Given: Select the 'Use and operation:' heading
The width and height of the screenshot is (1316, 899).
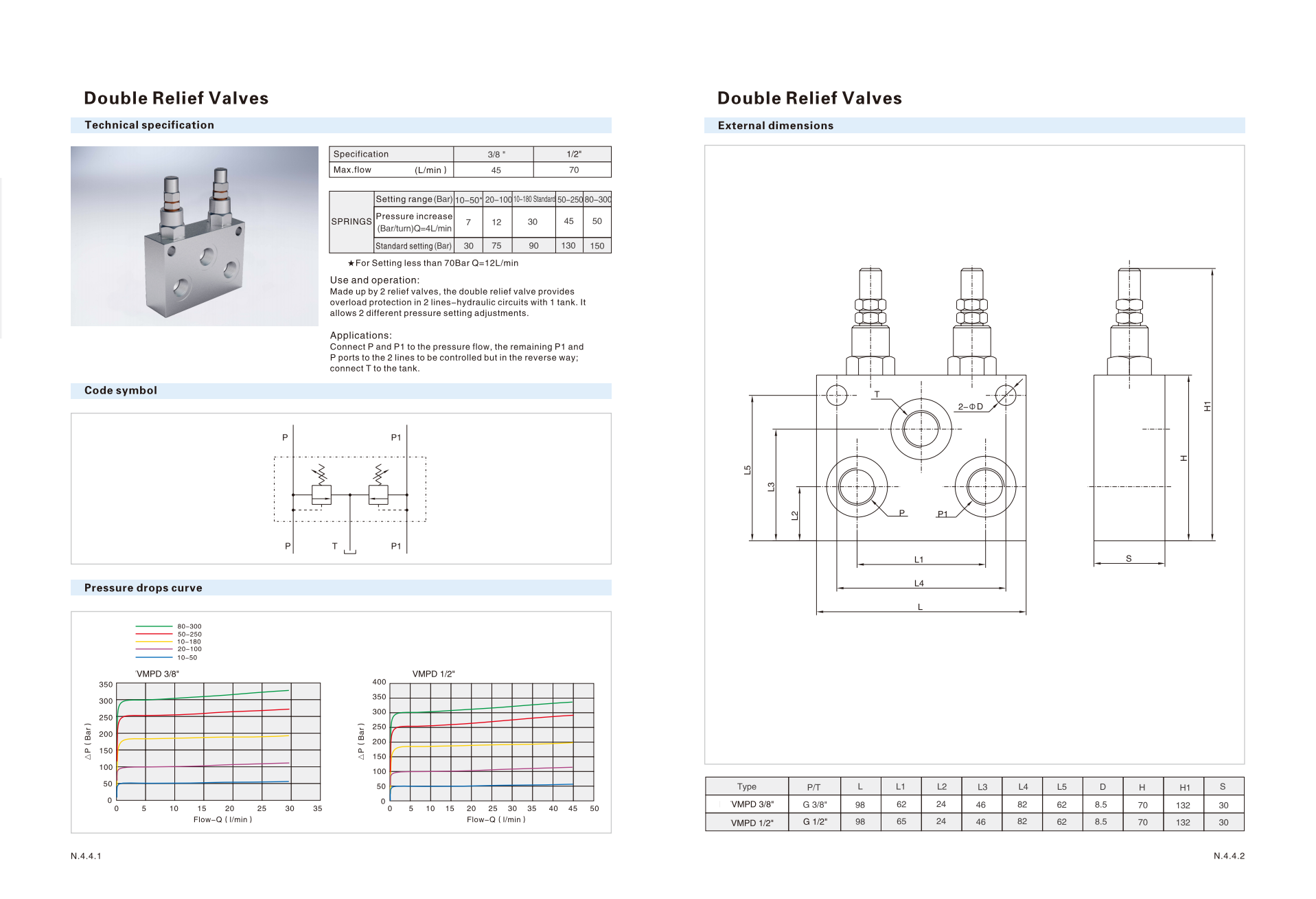Looking at the screenshot, I should pos(374,280).
